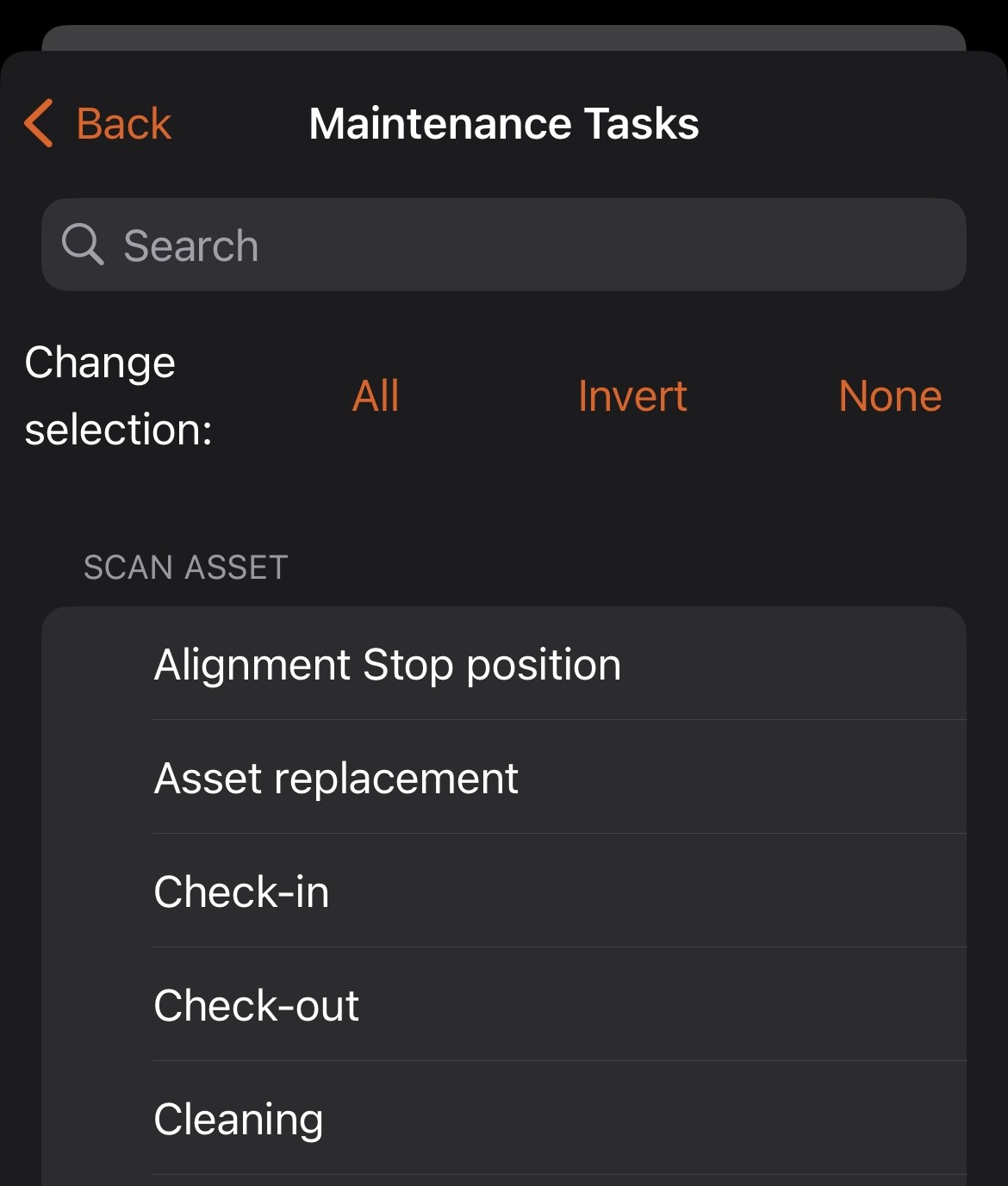Tap the dimmed sheet behind the modal
The width and height of the screenshot is (1008, 1186).
(x=504, y=36)
